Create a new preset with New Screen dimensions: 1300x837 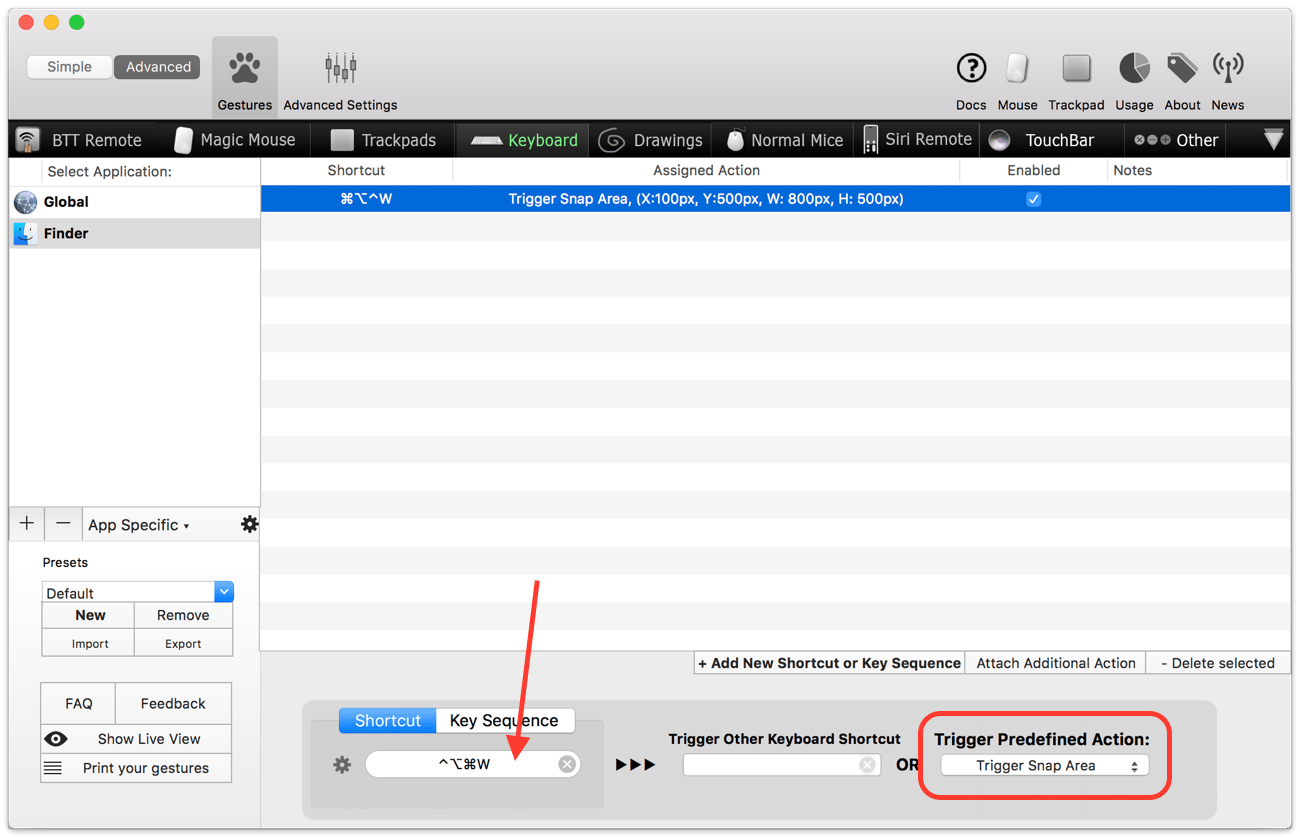(x=90, y=615)
